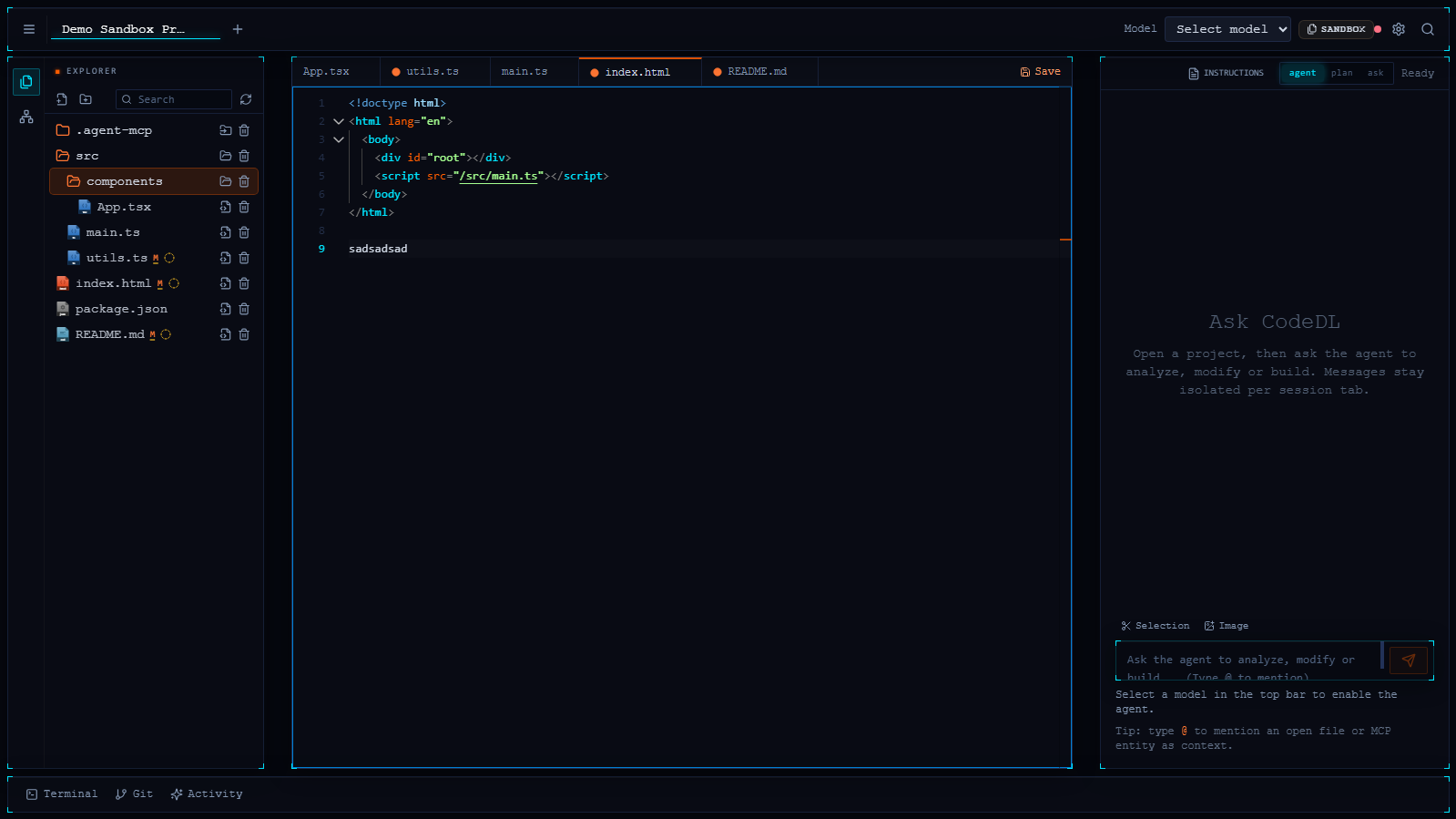Delete the package.json file

(x=244, y=309)
